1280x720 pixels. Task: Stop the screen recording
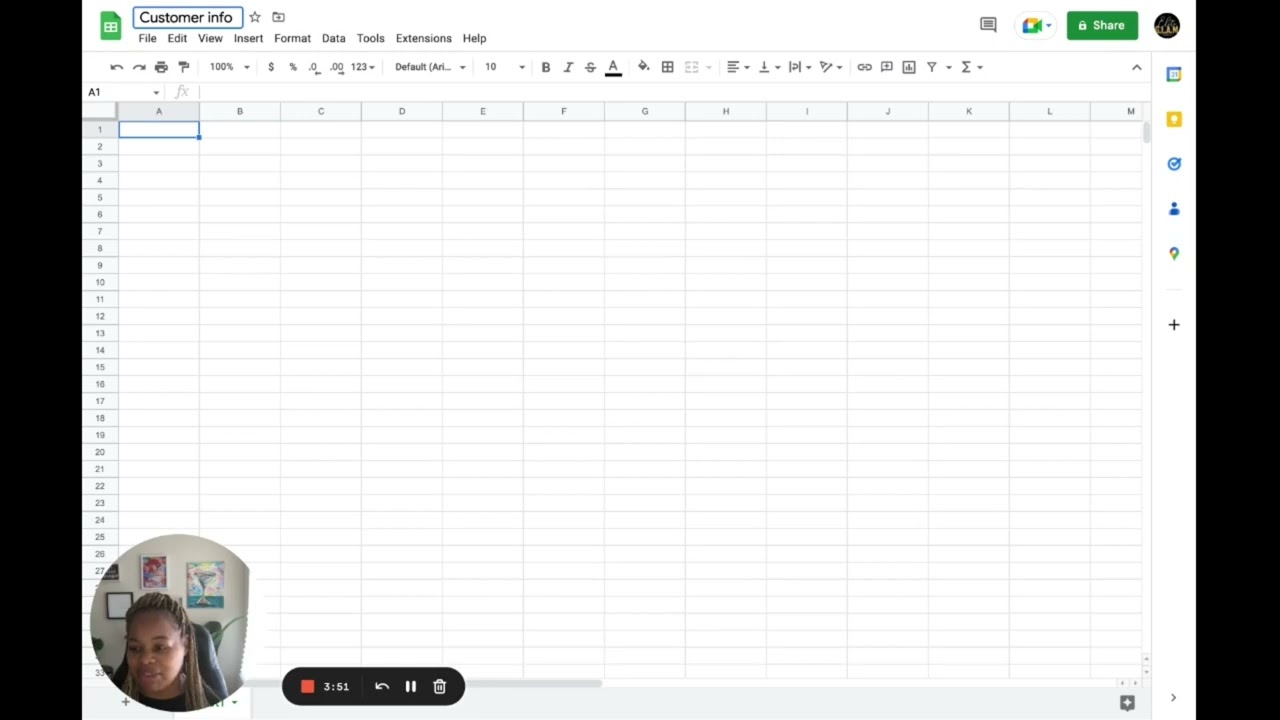(308, 686)
